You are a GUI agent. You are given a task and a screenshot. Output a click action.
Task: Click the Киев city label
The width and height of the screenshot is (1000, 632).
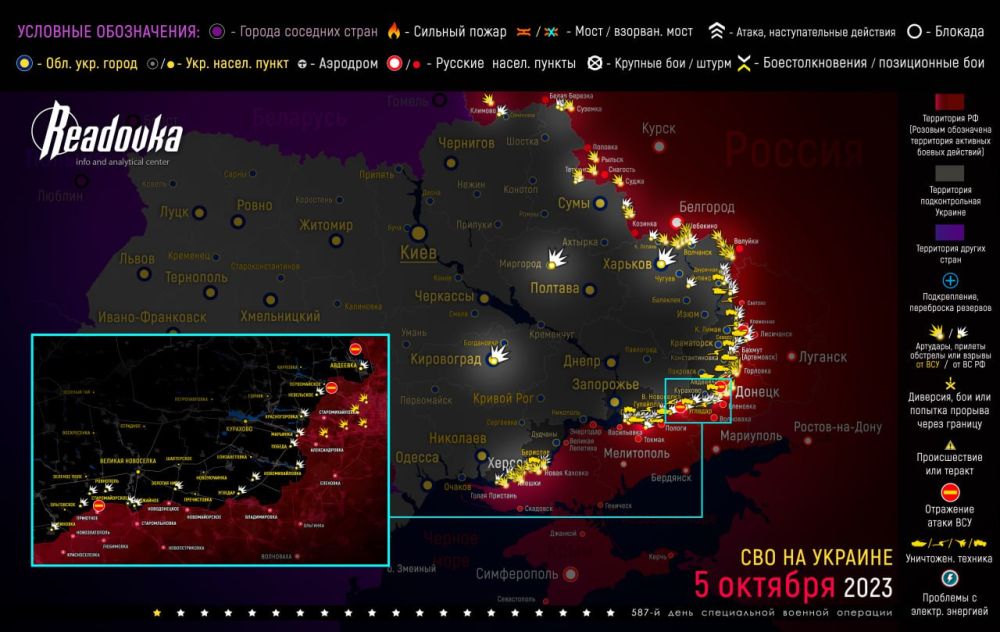(x=418, y=253)
